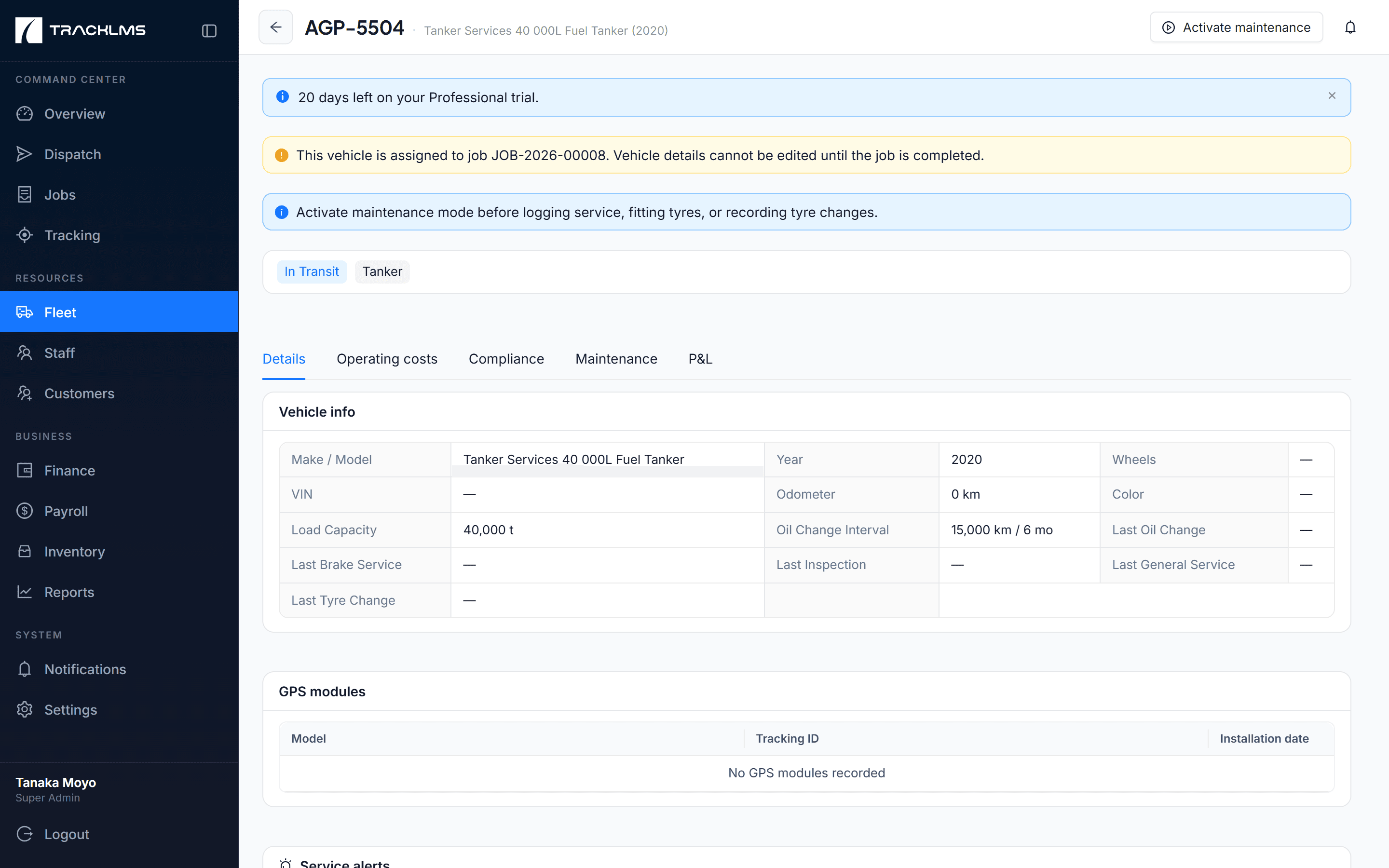Open the Maintenance tab
1389x868 pixels.
click(x=616, y=359)
